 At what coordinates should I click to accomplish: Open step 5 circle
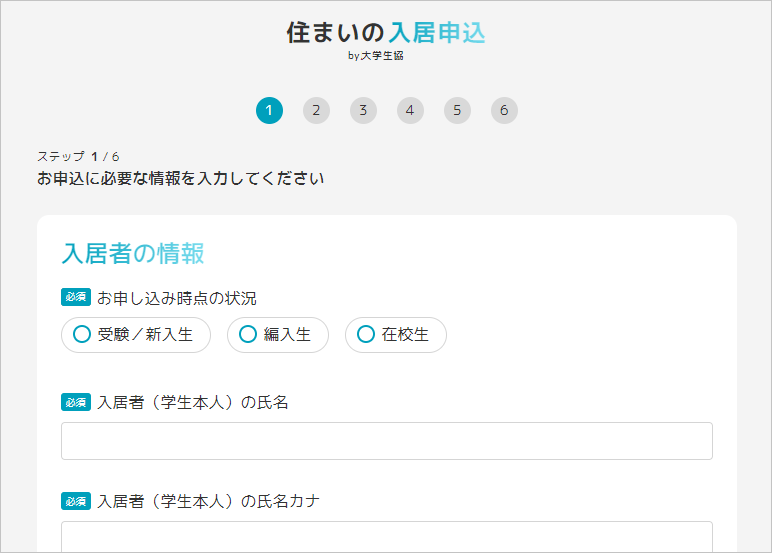click(x=457, y=110)
